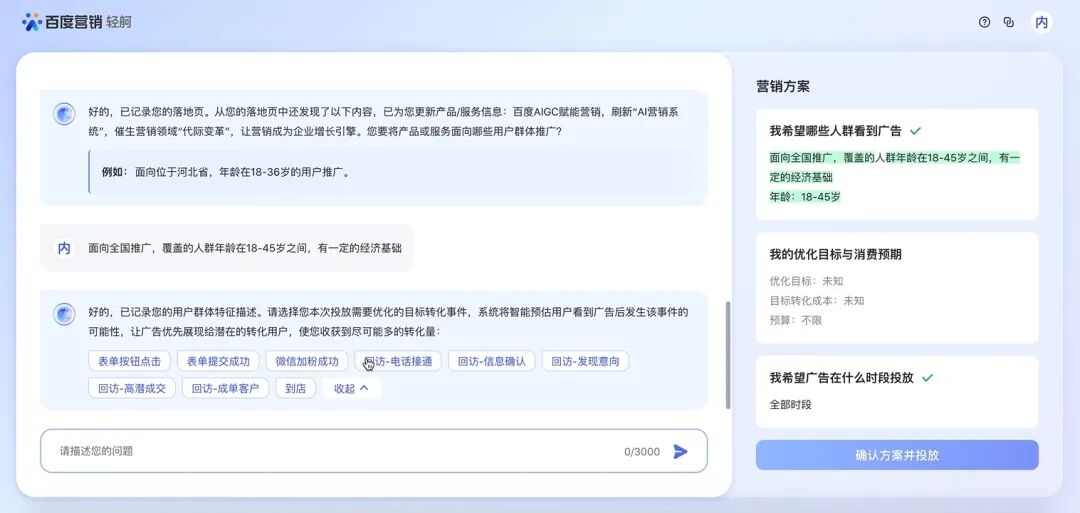The image size is (1080, 513).
Task: Click the 0/3000 character counter
Action: tap(642, 452)
